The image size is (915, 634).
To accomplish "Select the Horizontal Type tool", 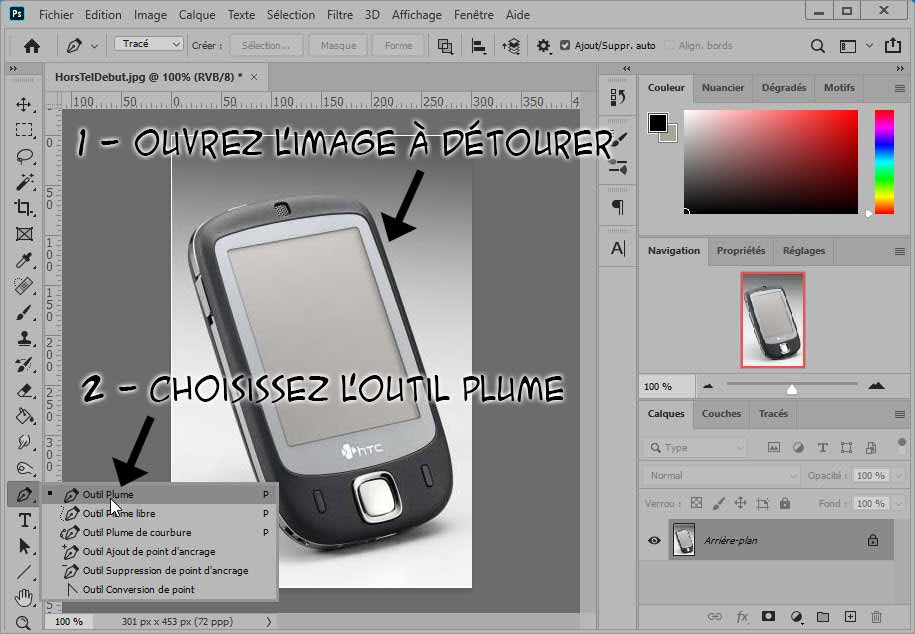I will (x=24, y=520).
